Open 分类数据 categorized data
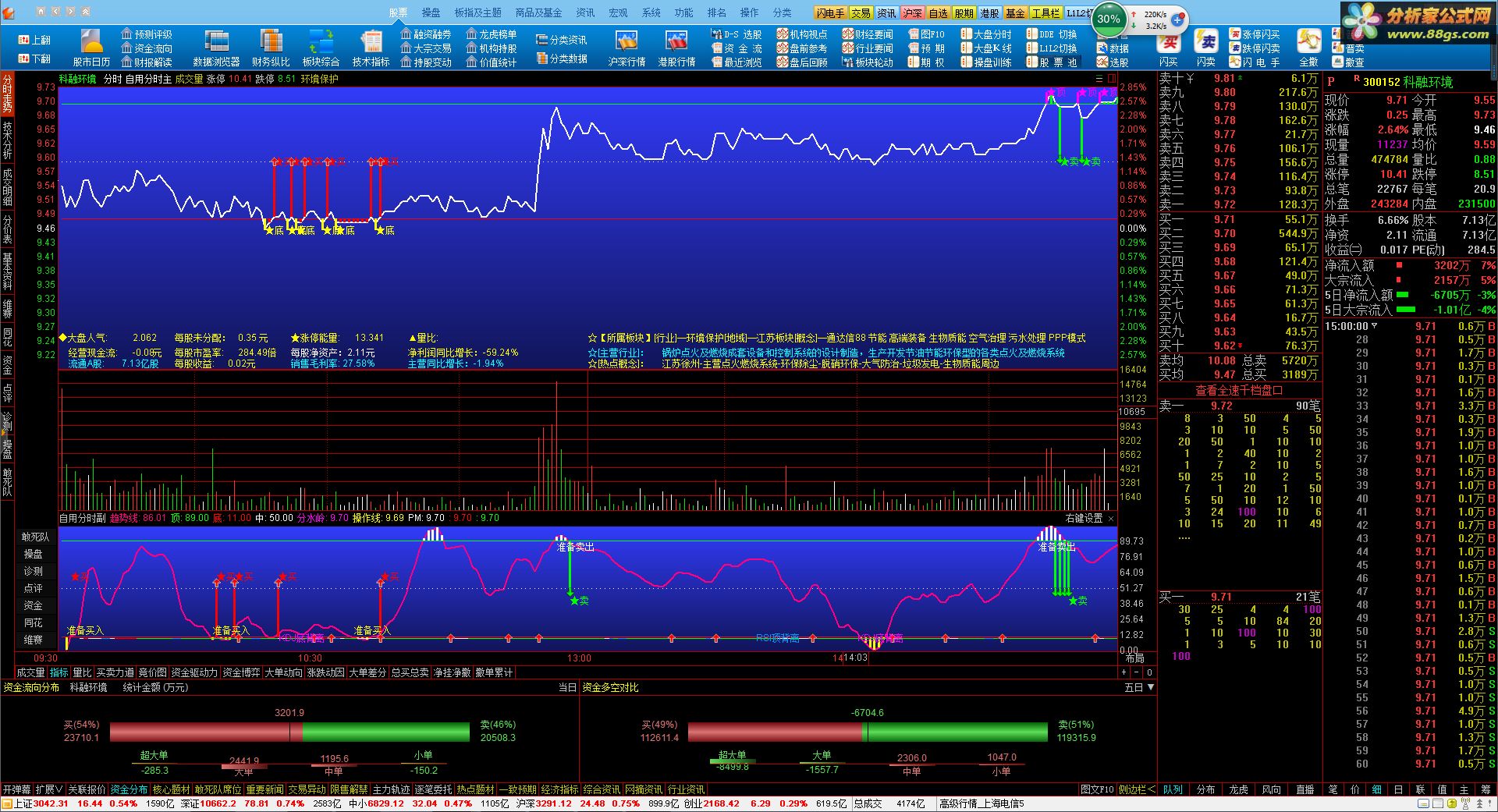The height and width of the screenshot is (812, 1498). 562,59
